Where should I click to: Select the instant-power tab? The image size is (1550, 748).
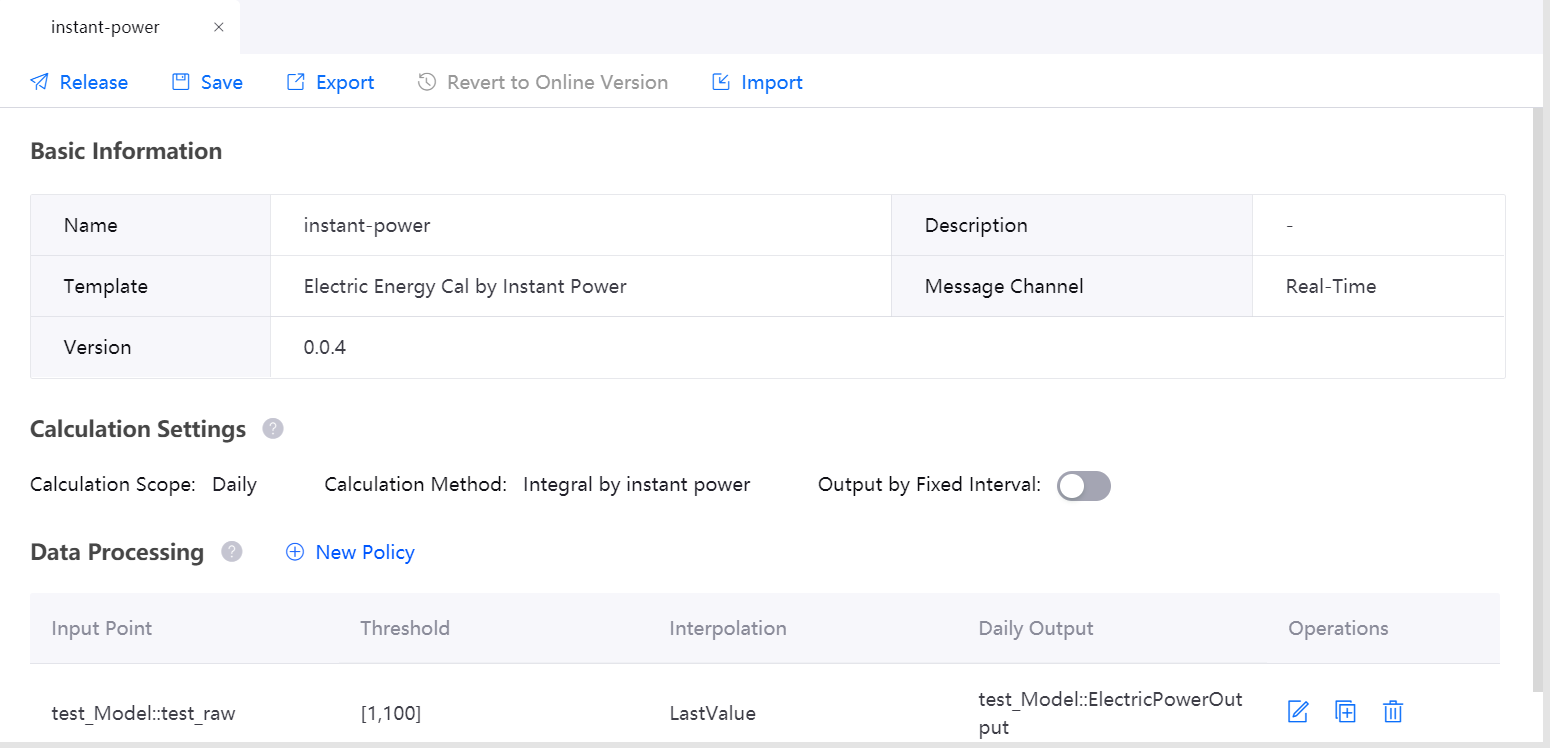(120, 27)
